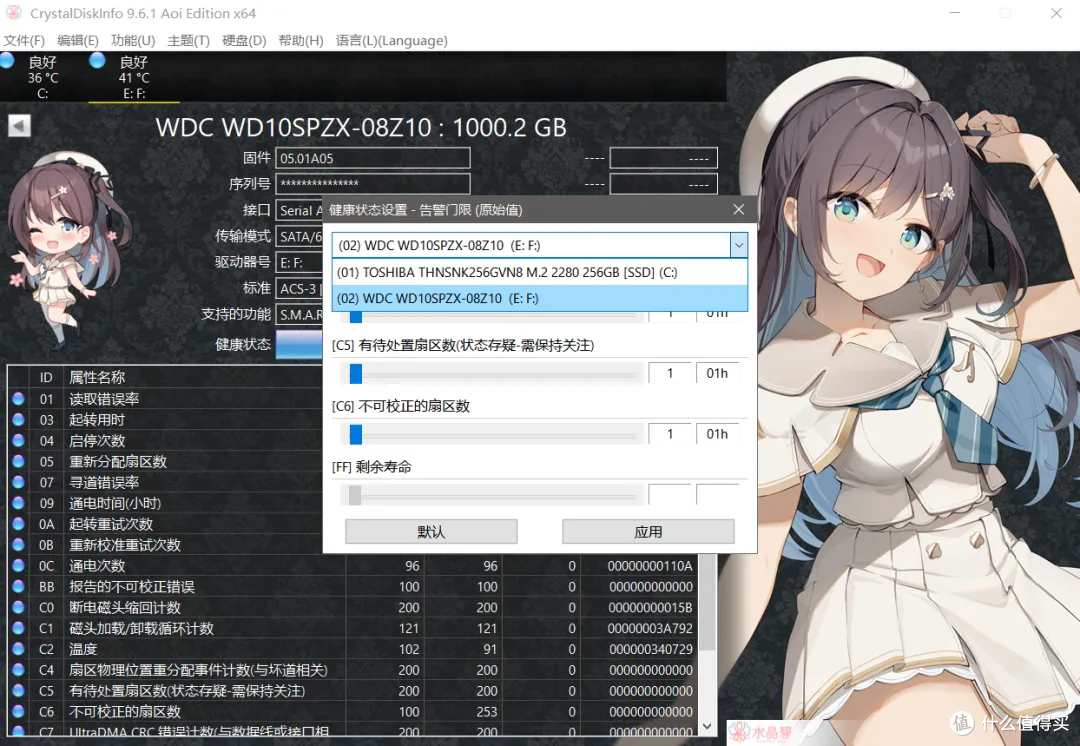
Task: Click status orb for attribute 0A 起转重试次数
Action: tap(19, 524)
